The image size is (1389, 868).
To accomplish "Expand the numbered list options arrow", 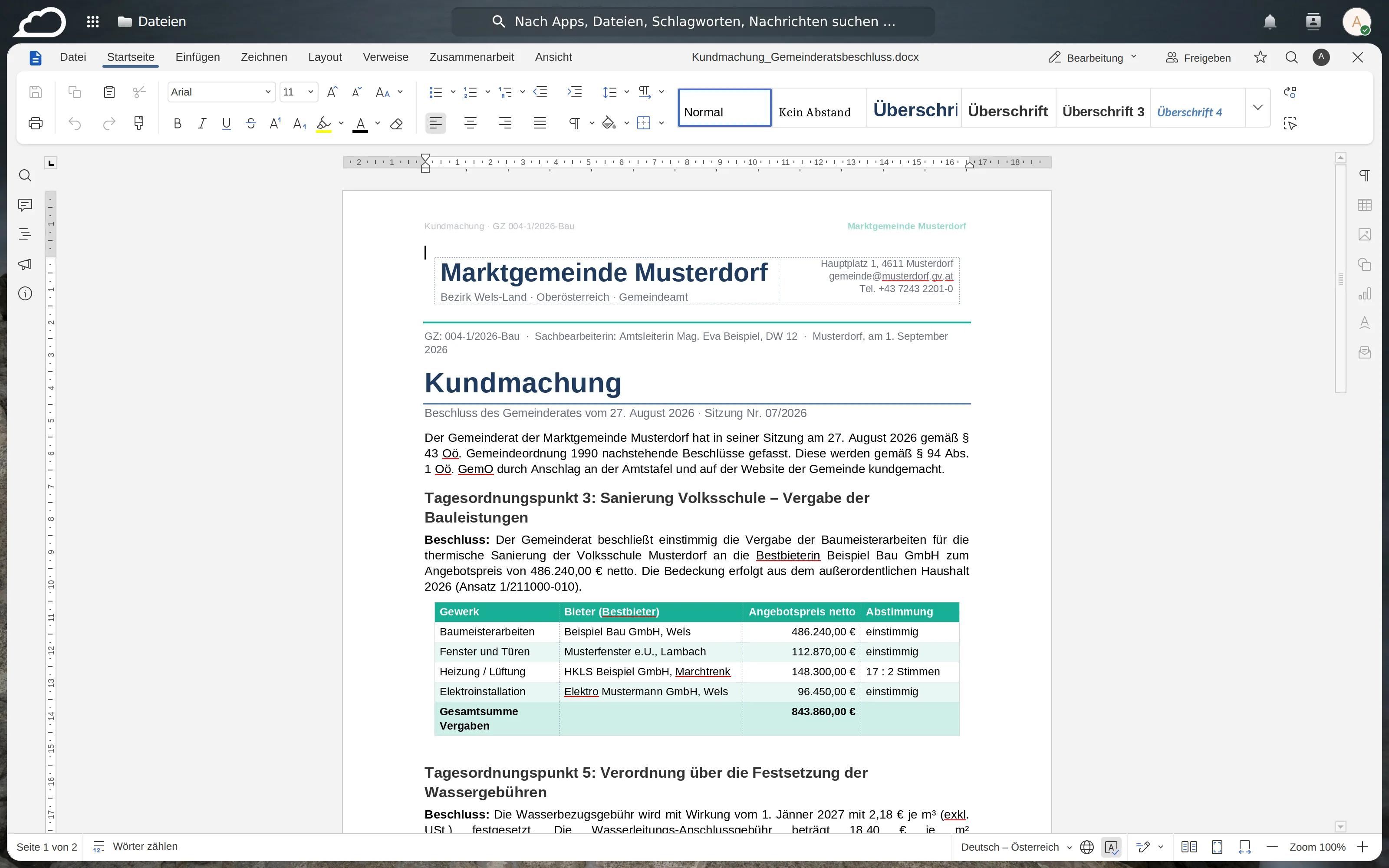I will coord(487,92).
